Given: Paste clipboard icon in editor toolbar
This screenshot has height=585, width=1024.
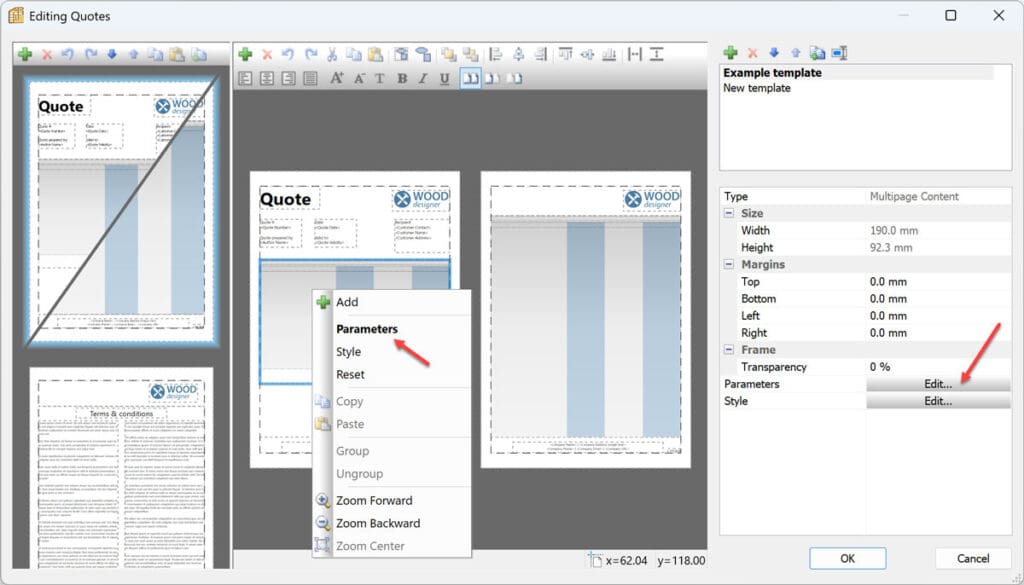Looking at the screenshot, I should point(376,54).
